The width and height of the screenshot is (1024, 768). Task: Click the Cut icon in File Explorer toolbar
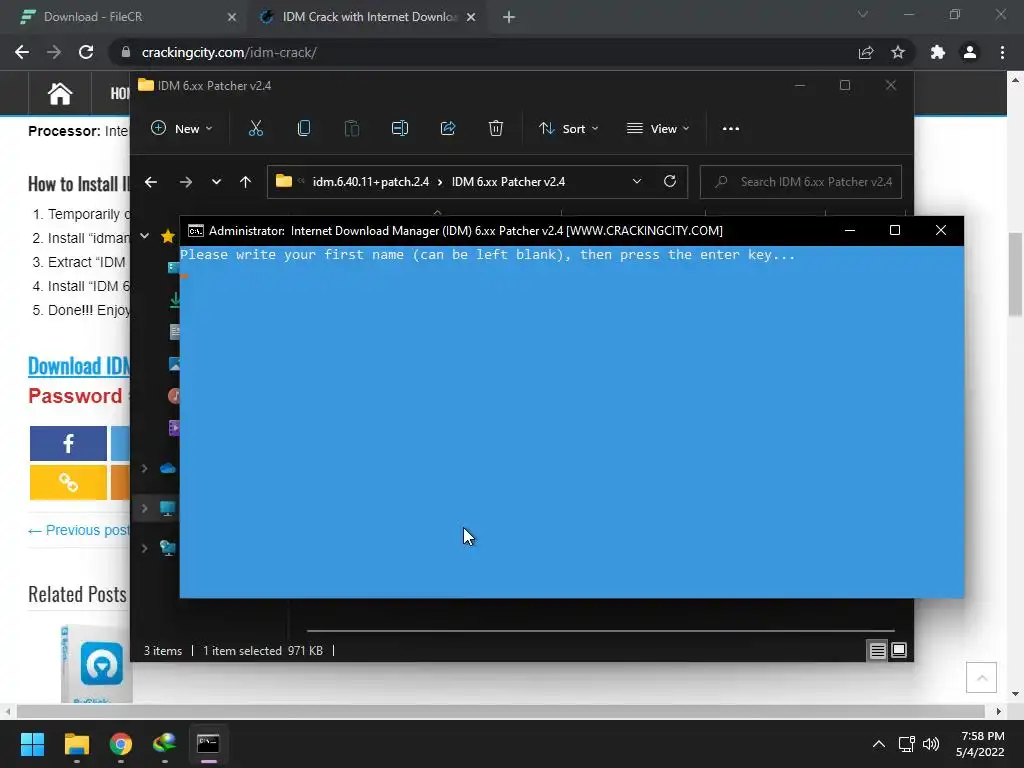[x=255, y=129]
